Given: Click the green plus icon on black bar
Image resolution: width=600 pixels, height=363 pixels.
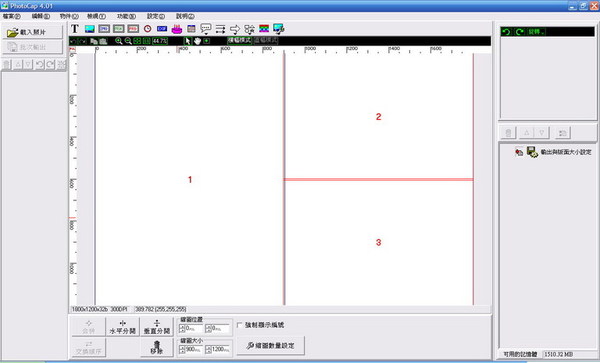Looking at the screenshot, I should click(207, 41).
